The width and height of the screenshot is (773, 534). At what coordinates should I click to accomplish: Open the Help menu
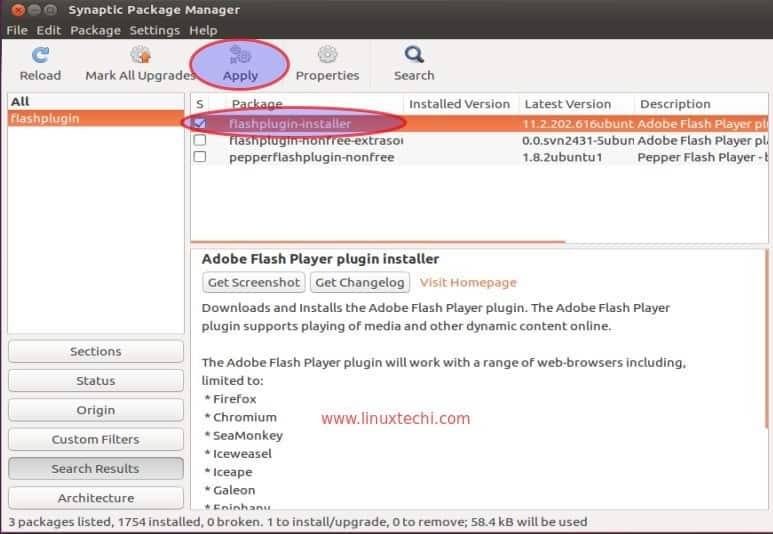pyautogui.click(x=203, y=31)
